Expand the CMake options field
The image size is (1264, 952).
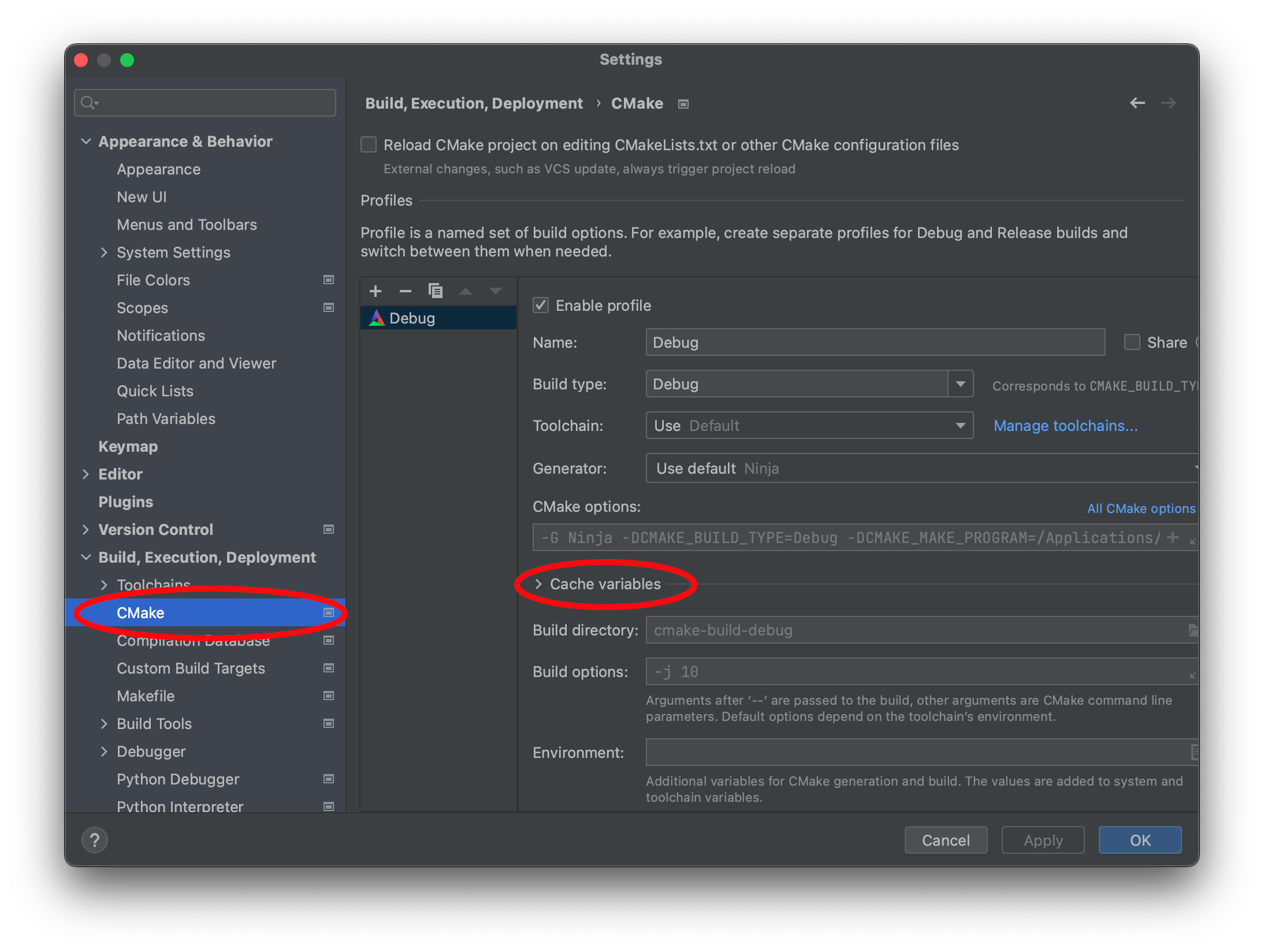[x=1193, y=540]
